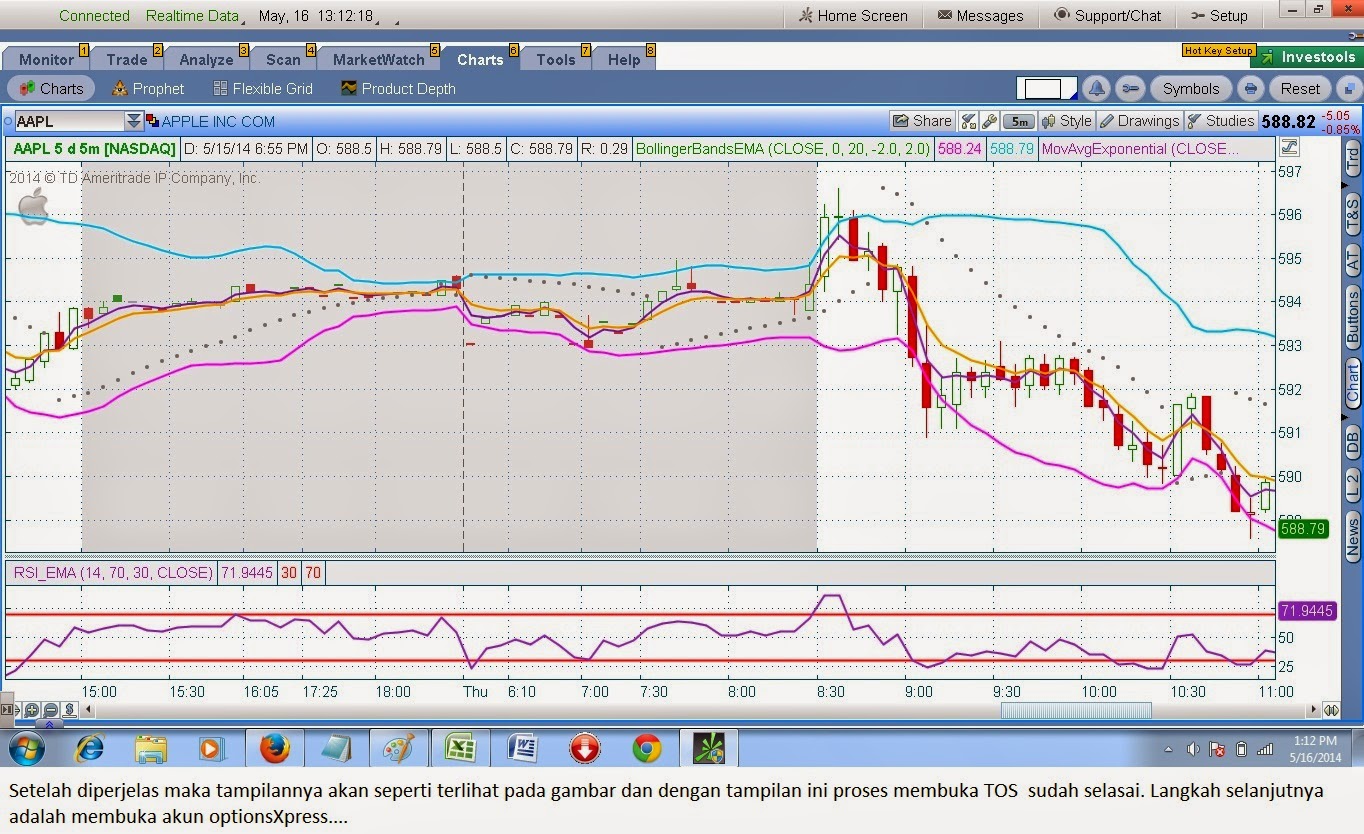Click the thinkorswim taskbar icon

coord(709,748)
